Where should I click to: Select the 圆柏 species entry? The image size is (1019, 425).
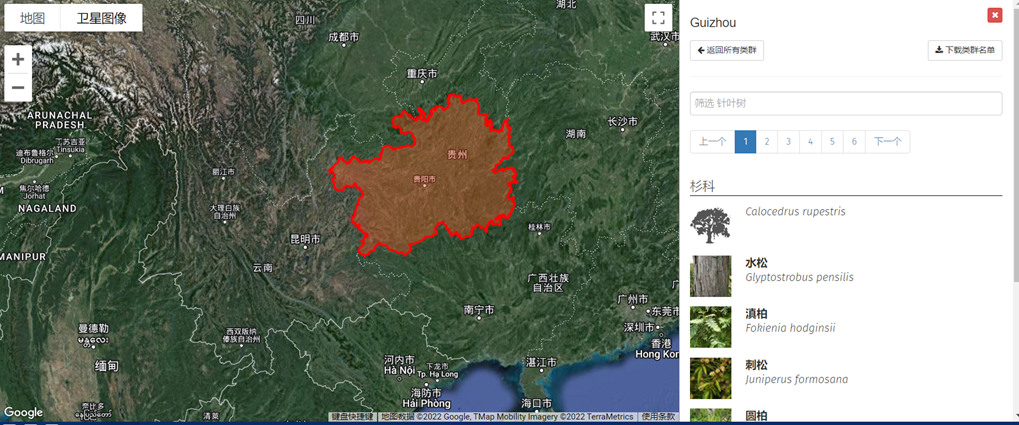click(x=756, y=415)
